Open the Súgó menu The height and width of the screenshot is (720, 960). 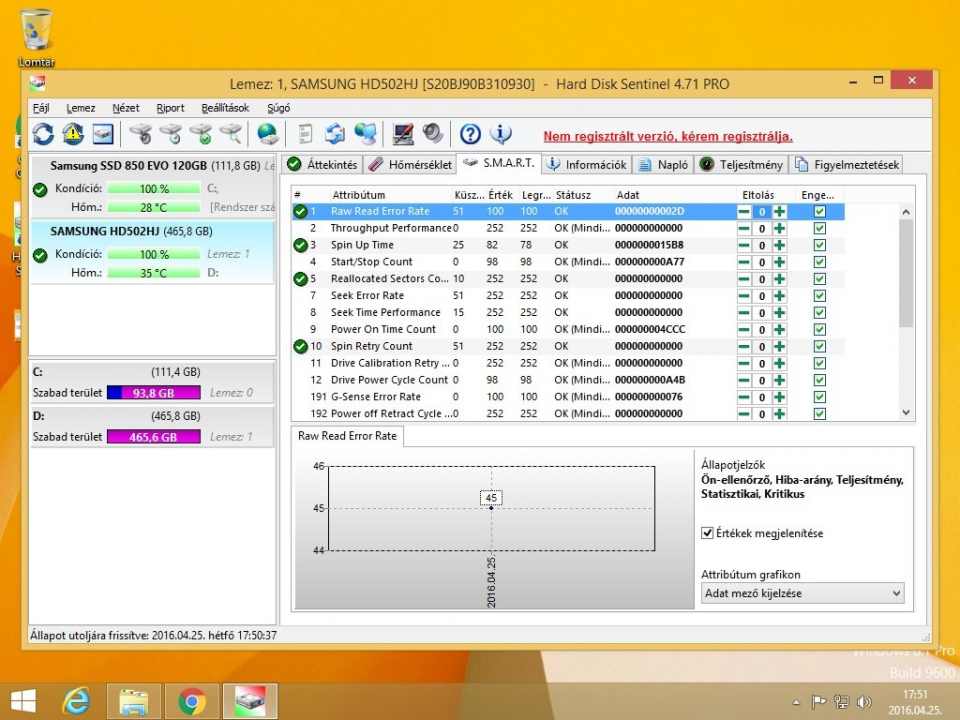(279, 108)
